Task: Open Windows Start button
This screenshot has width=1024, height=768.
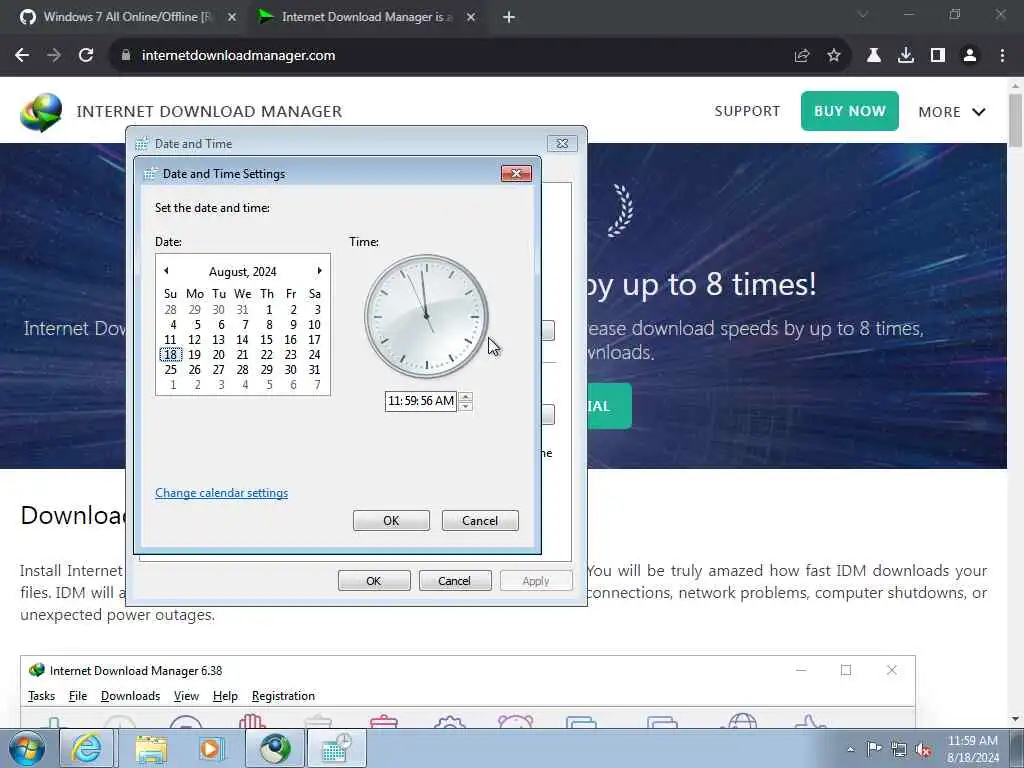Action: tap(27, 748)
